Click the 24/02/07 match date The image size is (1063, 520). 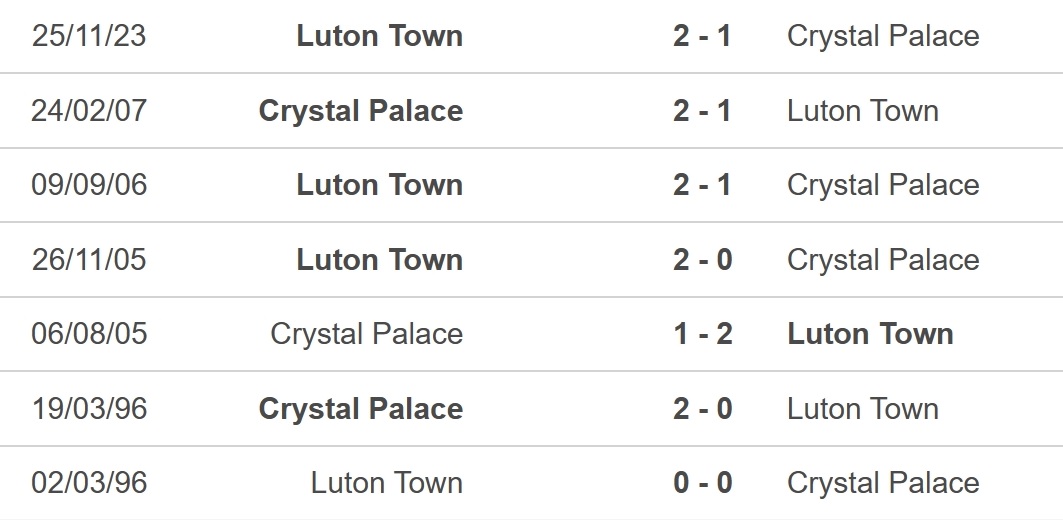coord(89,111)
